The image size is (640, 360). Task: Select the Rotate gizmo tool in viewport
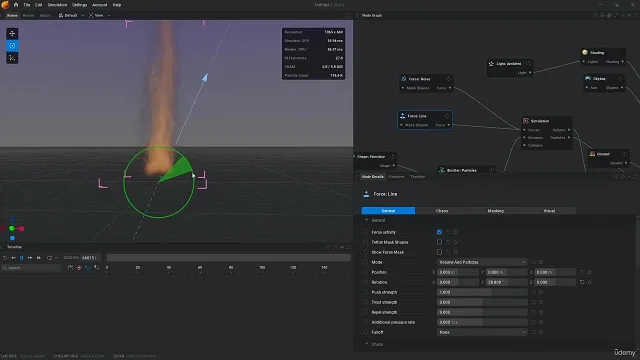(12, 46)
